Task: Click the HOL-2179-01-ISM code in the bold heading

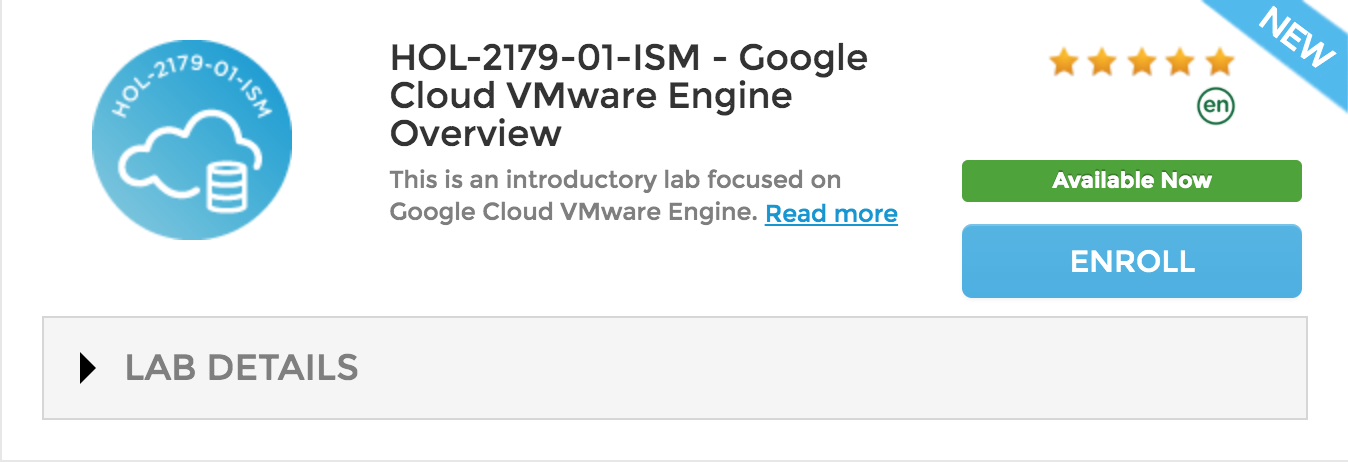Action: (546, 58)
